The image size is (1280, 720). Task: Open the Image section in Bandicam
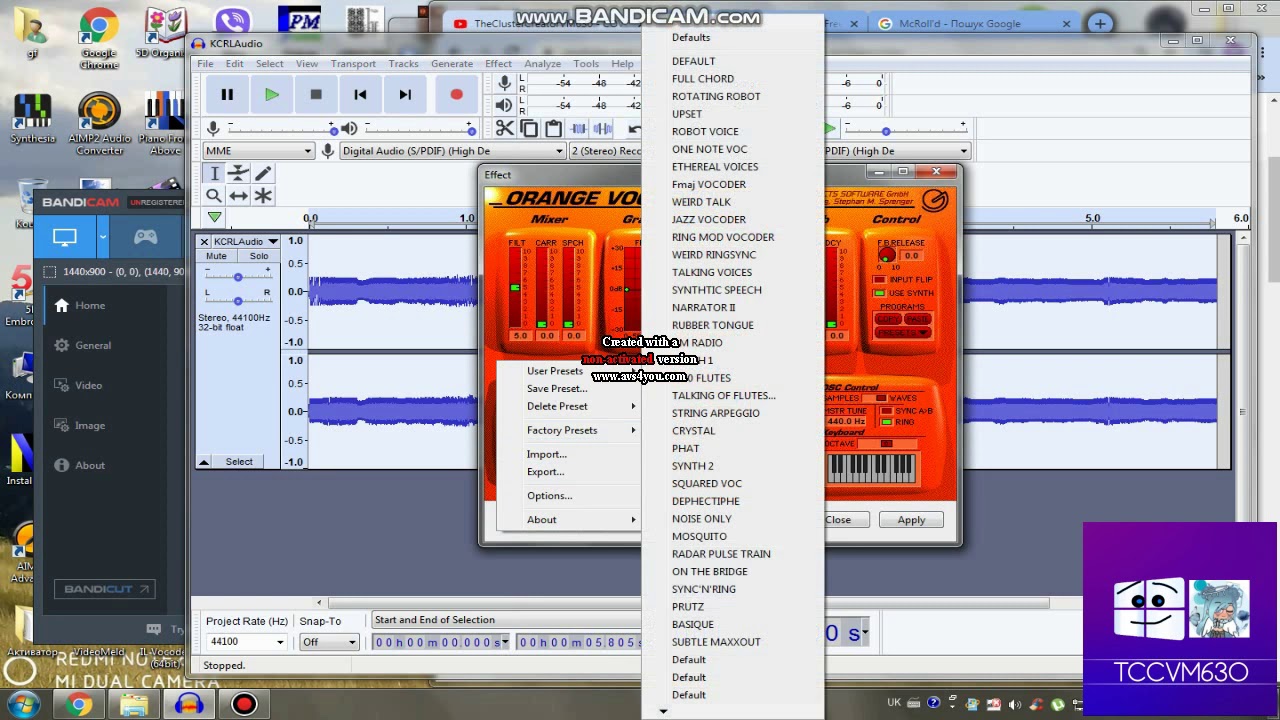pyautogui.click(x=89, y=425)
